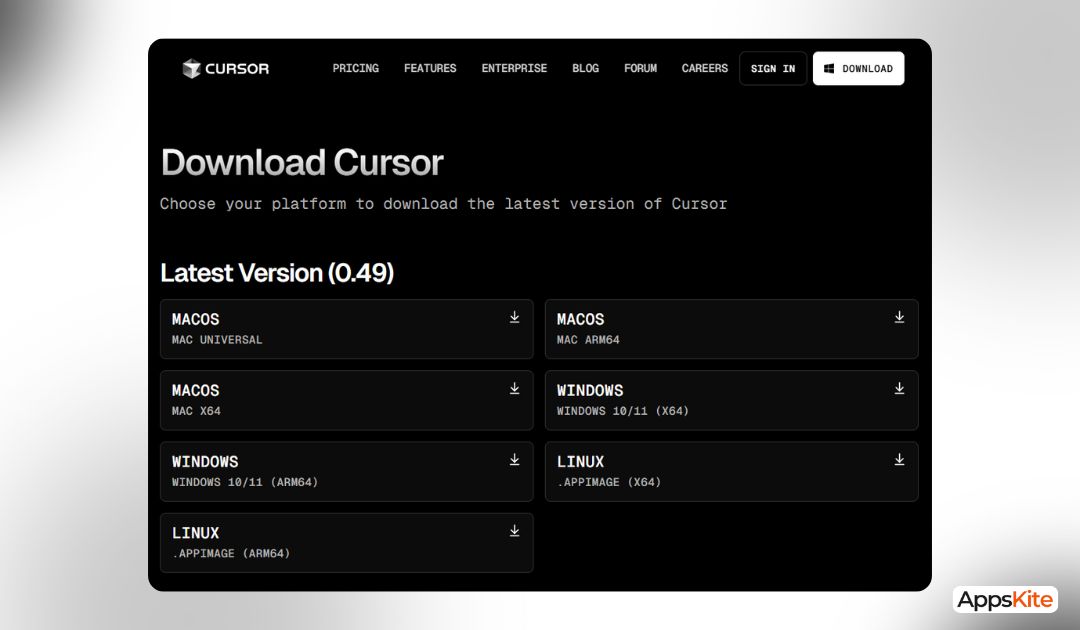Screen dimensions: 1080x630
Task: Click download arrow for Windows 10/11 (ARM64)
Action: click(x=515, y=459)
